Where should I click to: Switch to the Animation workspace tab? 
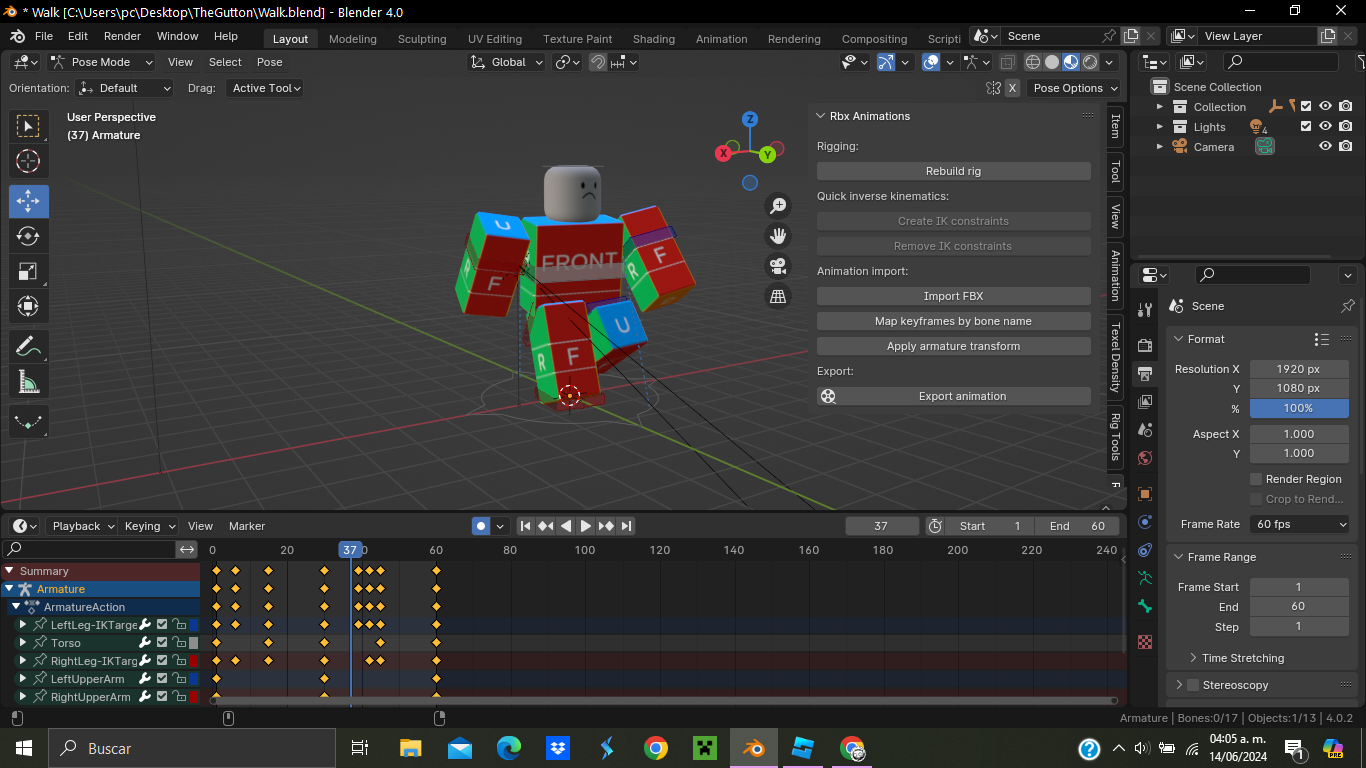pos(721,39)
